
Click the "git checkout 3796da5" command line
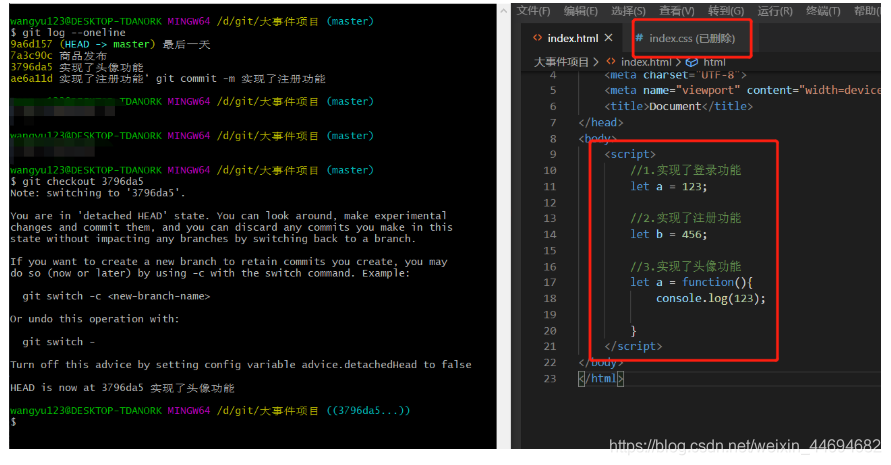77,181
